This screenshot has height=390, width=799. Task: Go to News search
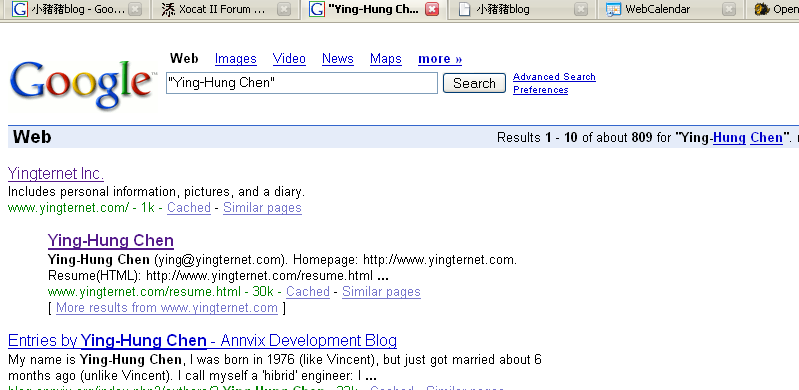point(337,59)
